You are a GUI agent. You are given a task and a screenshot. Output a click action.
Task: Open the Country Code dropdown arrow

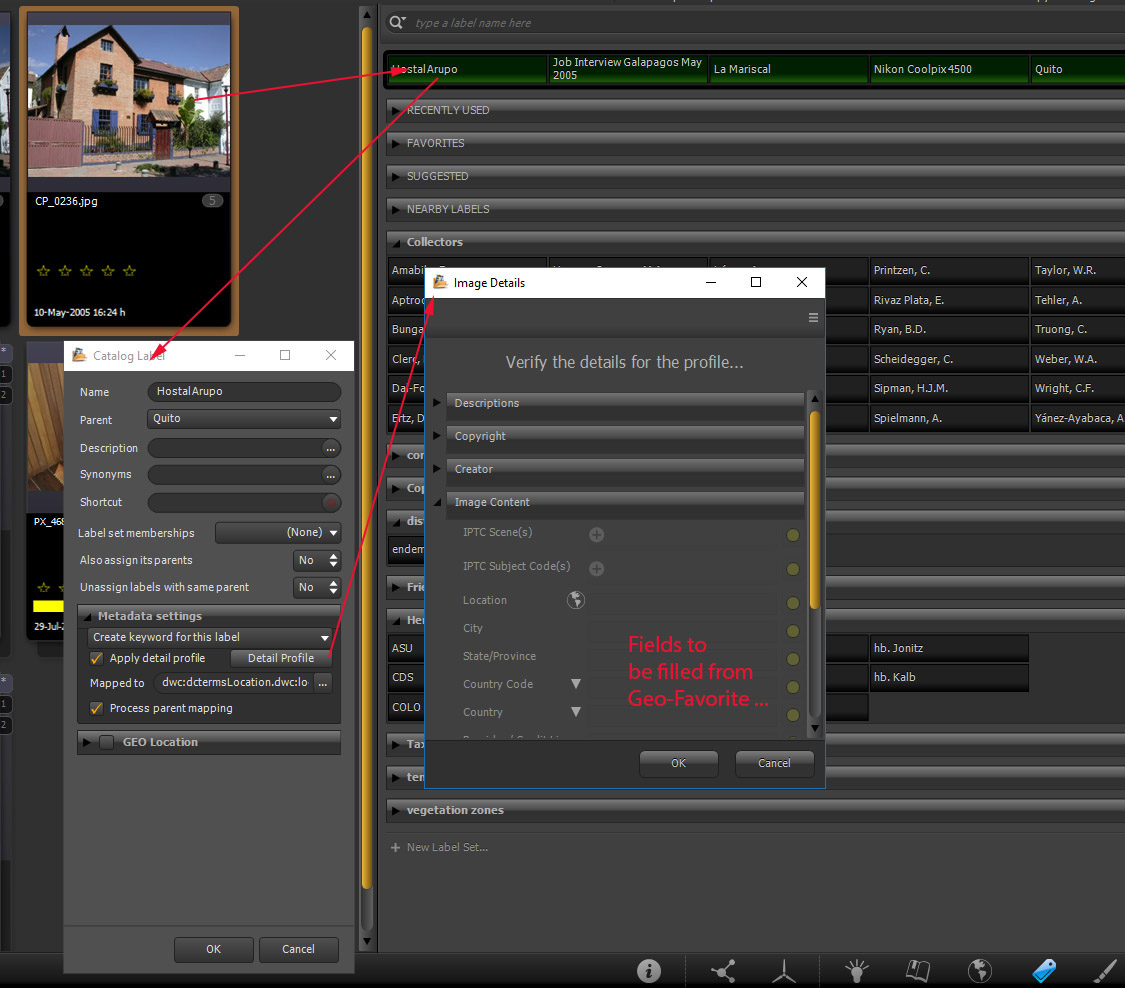575,684
